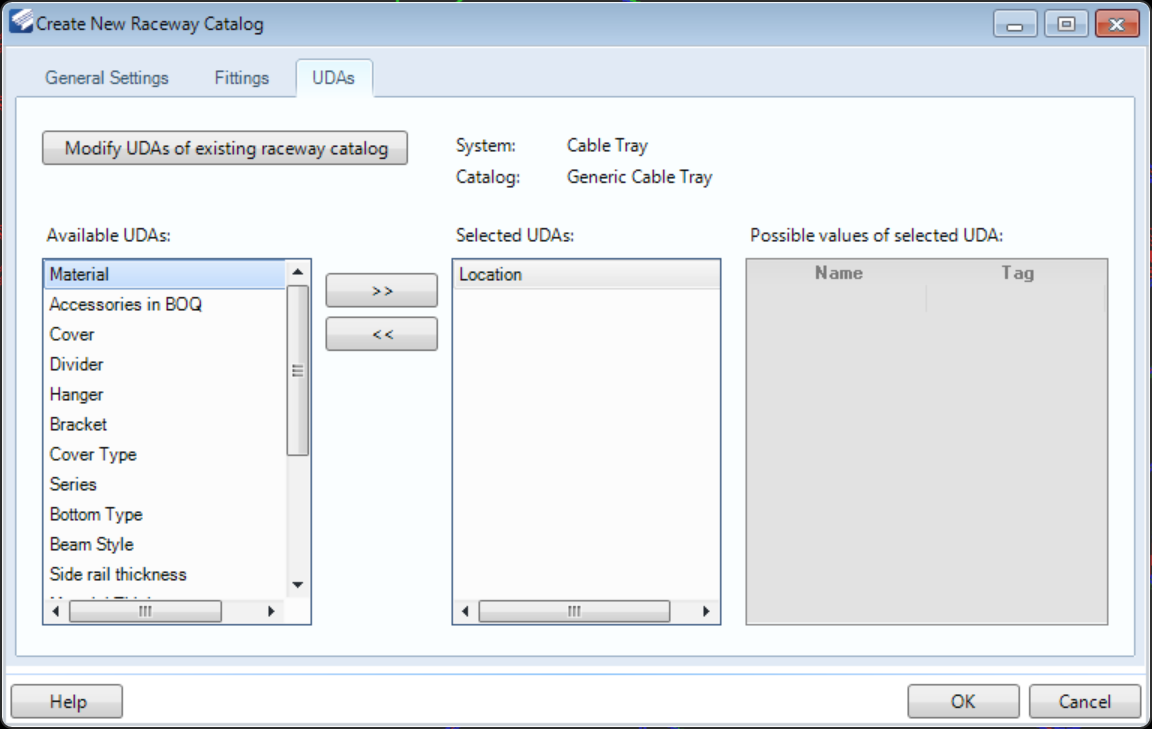Click right arrow of Selected UDAs scrollbar

pyautogui.click(x=706, y=611)
